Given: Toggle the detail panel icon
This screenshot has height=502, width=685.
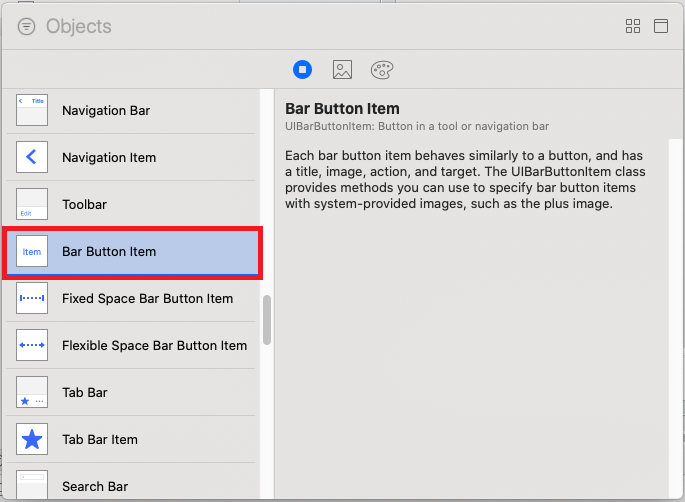Looking at the screenshot, I should (x=661, y=27).
